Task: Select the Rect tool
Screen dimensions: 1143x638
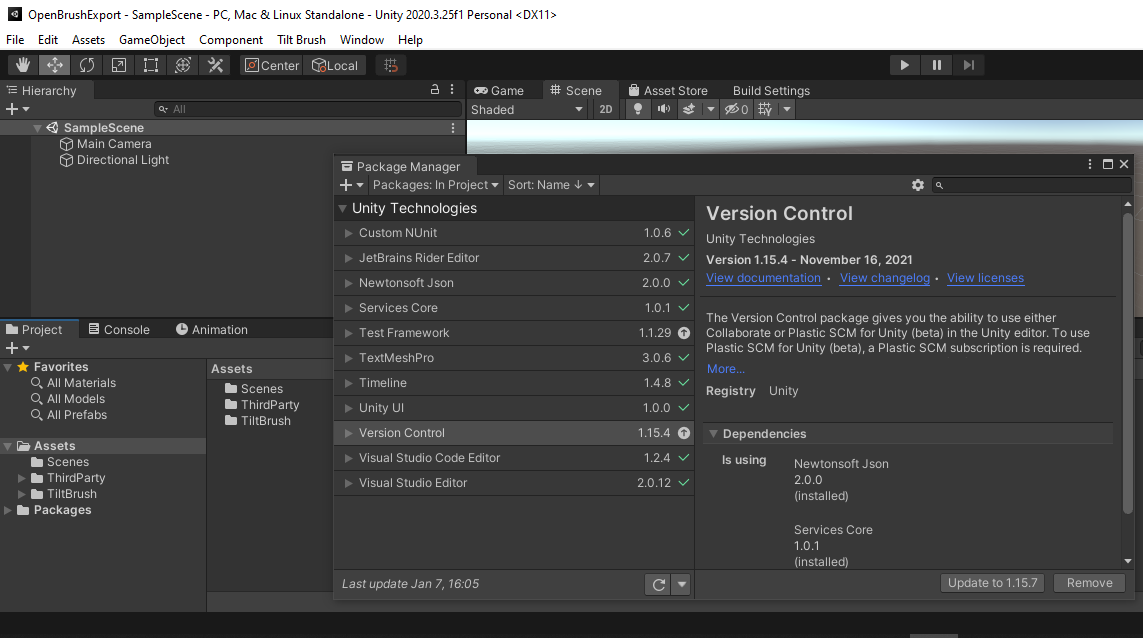Action: point(151,65)
